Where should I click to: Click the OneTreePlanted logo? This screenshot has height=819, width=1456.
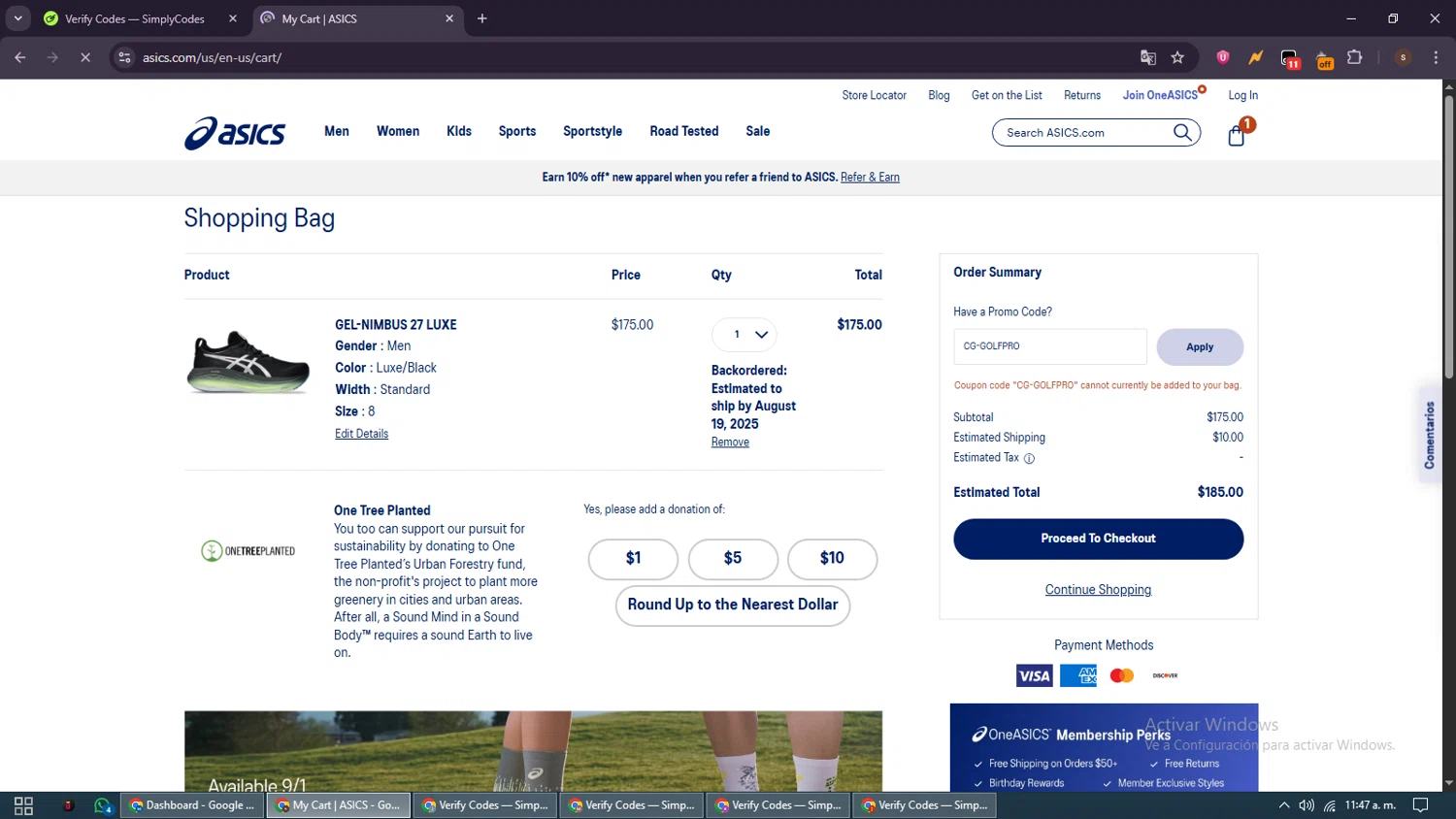(x=248, y=551)
